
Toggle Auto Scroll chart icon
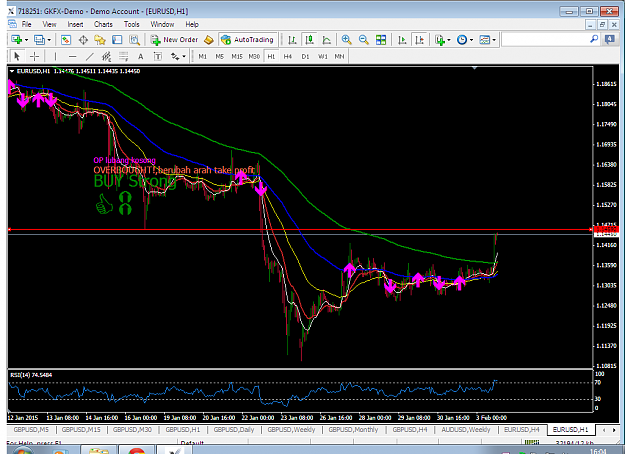point(402,39)
